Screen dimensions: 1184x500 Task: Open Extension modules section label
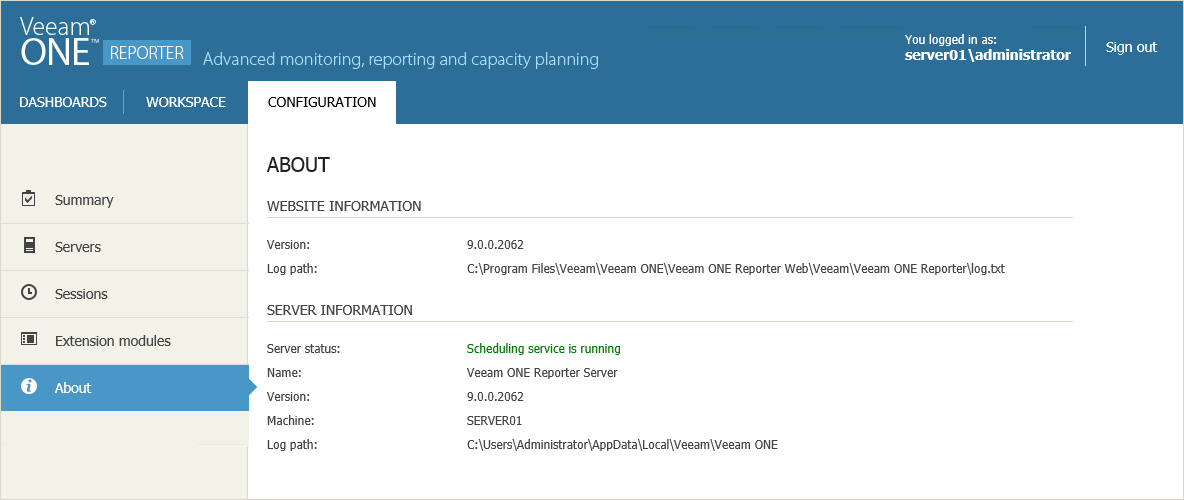coord(113,341)
